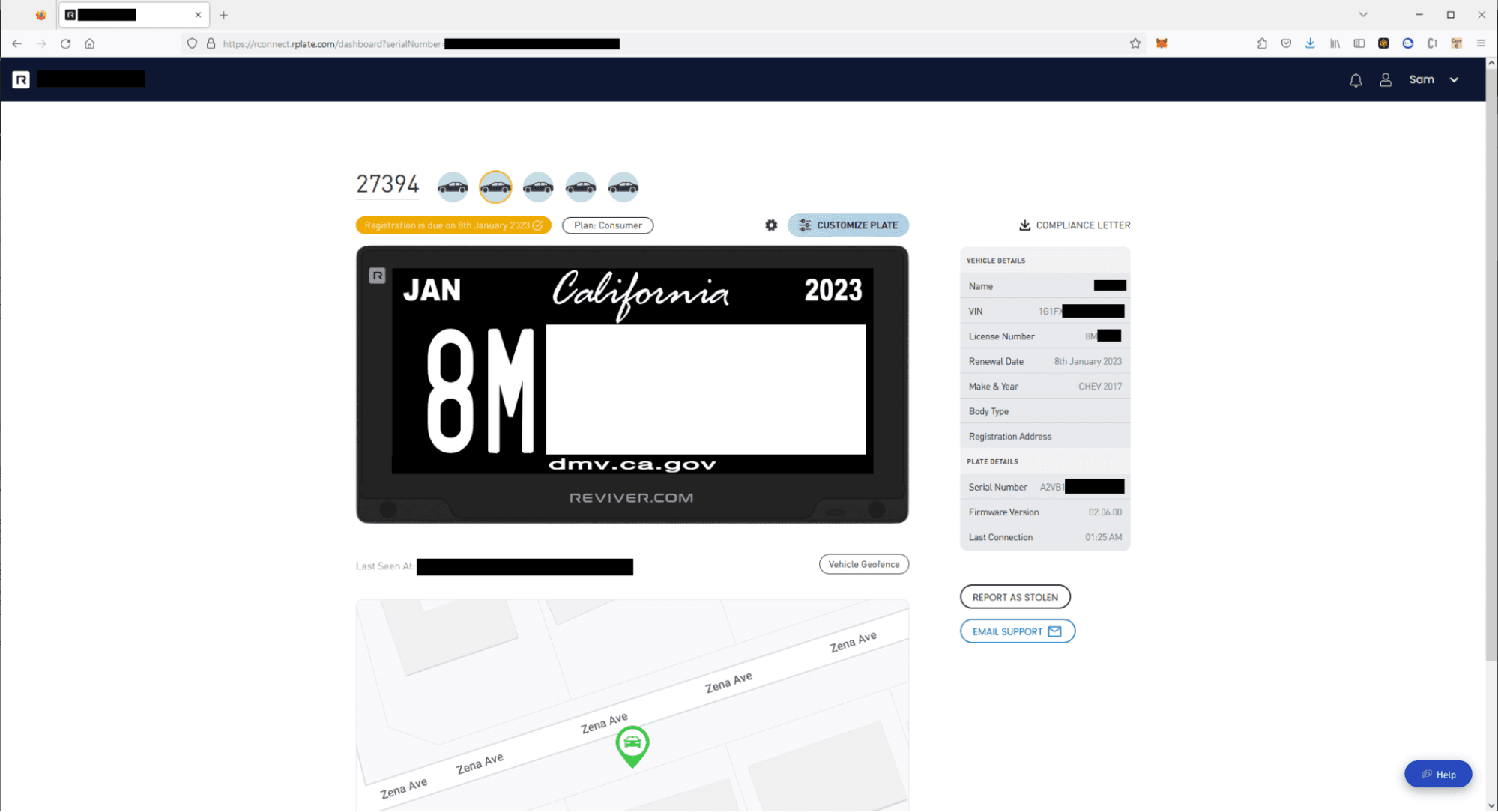Download the Compliance Letter
The image size is (1498, 812).
pyautogui.click(x=1075, y=225)
